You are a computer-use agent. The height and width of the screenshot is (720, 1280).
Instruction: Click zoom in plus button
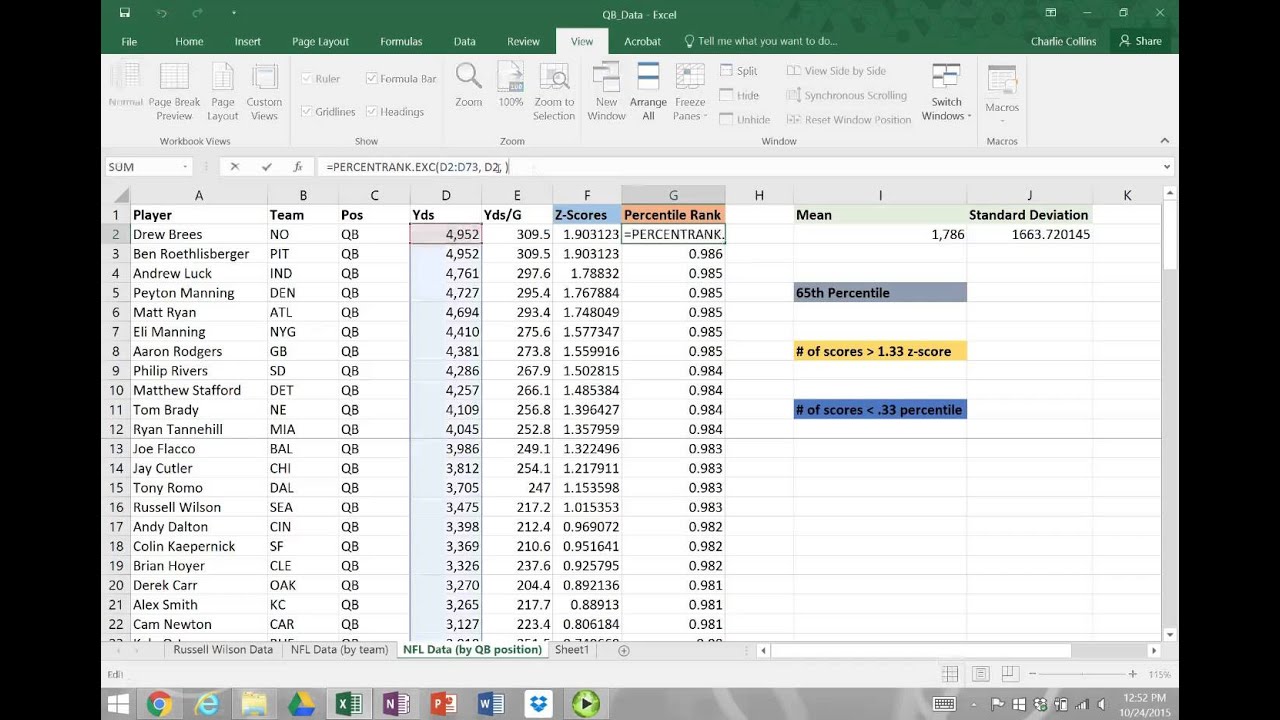tap(1132, 675)
